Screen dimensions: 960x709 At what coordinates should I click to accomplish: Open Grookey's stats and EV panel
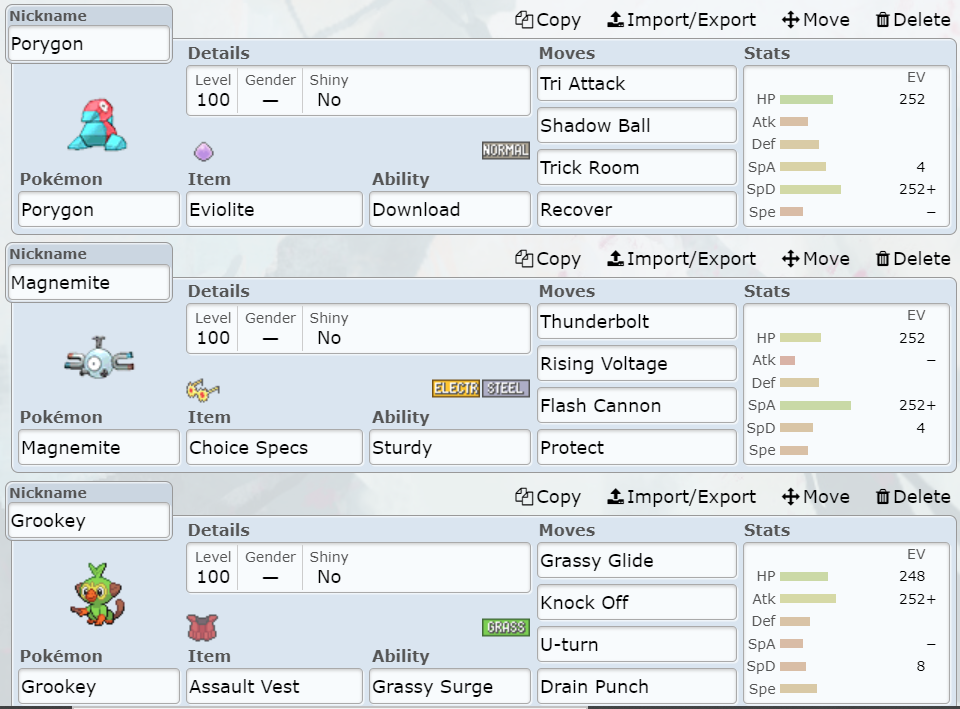(847, 623)
